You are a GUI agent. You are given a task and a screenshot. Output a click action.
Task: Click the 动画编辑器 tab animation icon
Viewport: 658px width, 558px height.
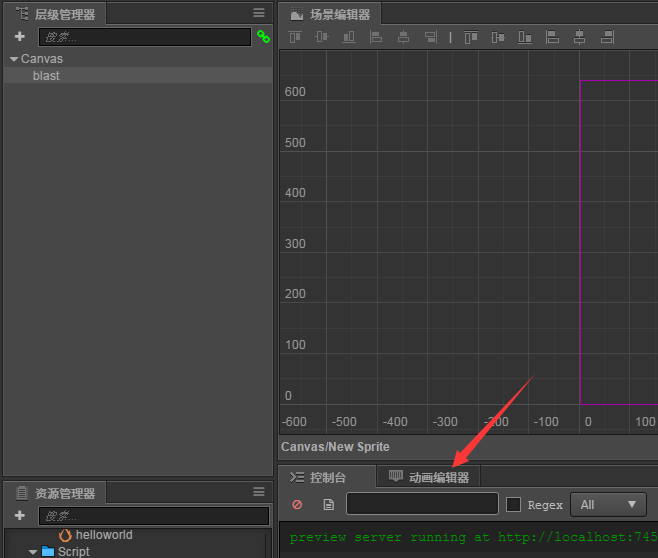(x=395, y=476)
